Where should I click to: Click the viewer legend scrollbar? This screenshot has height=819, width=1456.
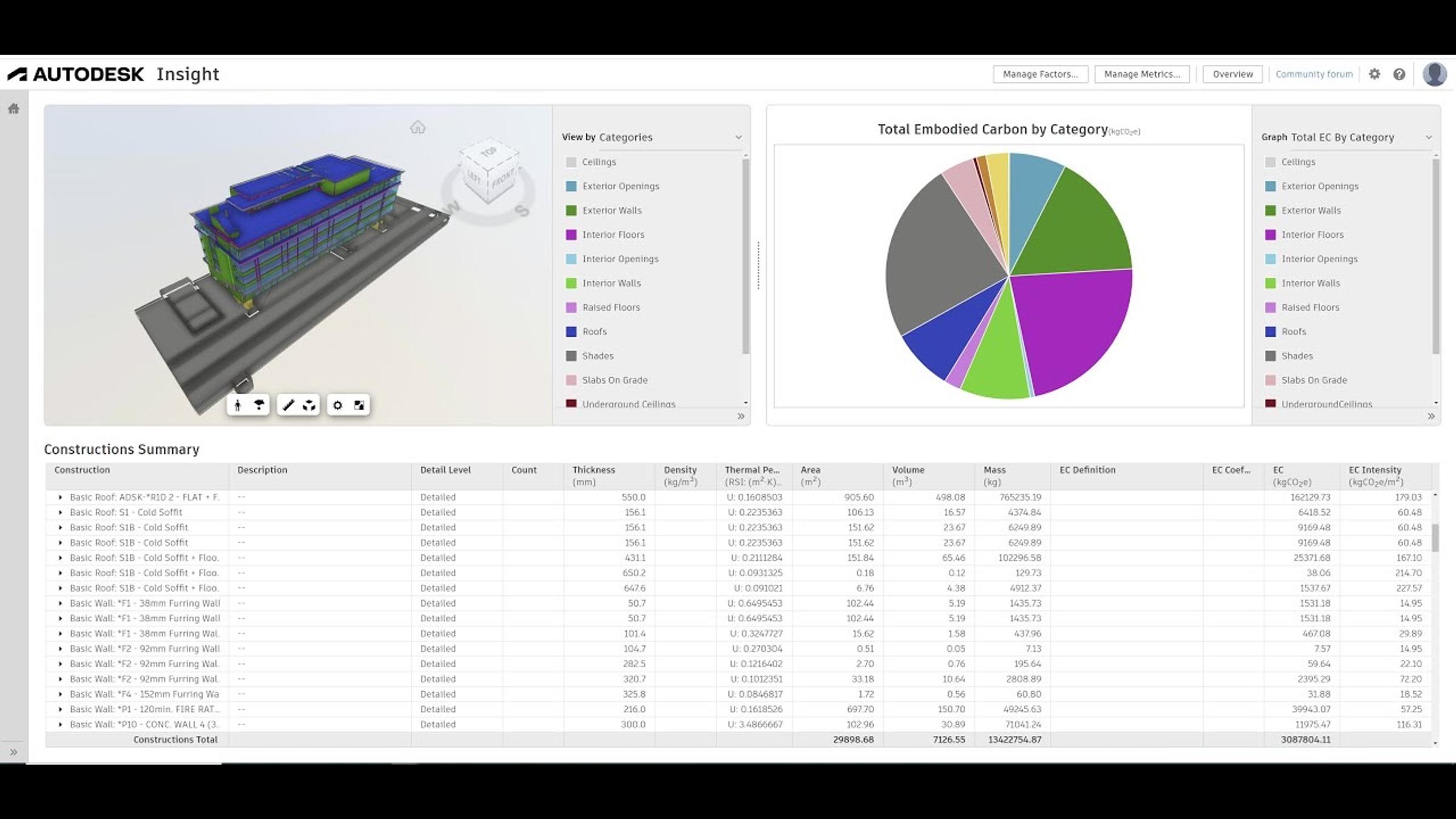point(746,256)
